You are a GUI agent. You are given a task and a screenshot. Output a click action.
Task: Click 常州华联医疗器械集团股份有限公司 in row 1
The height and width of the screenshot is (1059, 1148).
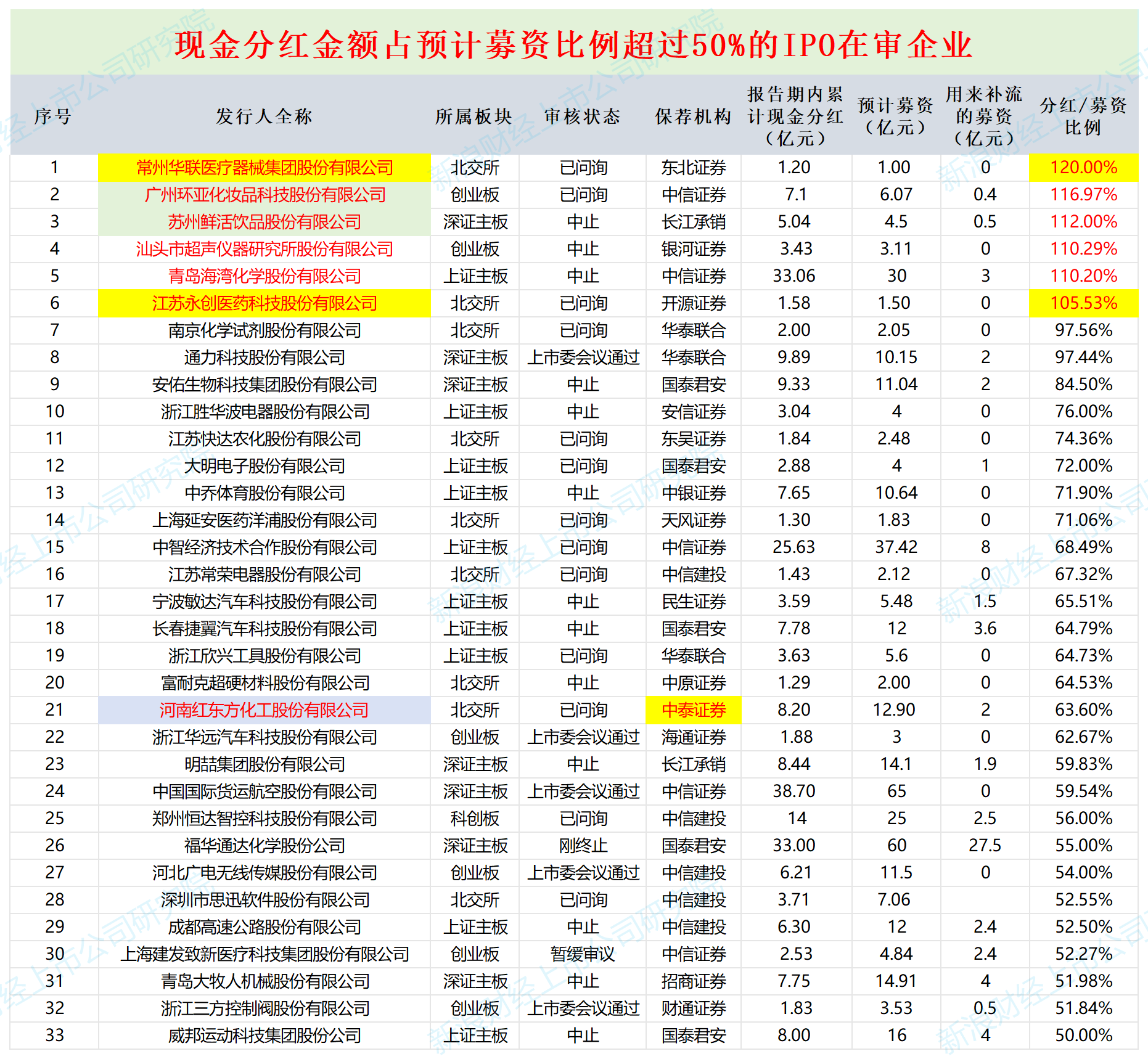[264, 168]
